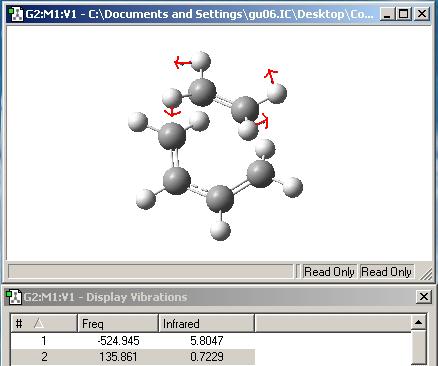The height and width of the screenshot is (366, 438).
Task: Click the first Read Only status panel
Action: [329, 272]
